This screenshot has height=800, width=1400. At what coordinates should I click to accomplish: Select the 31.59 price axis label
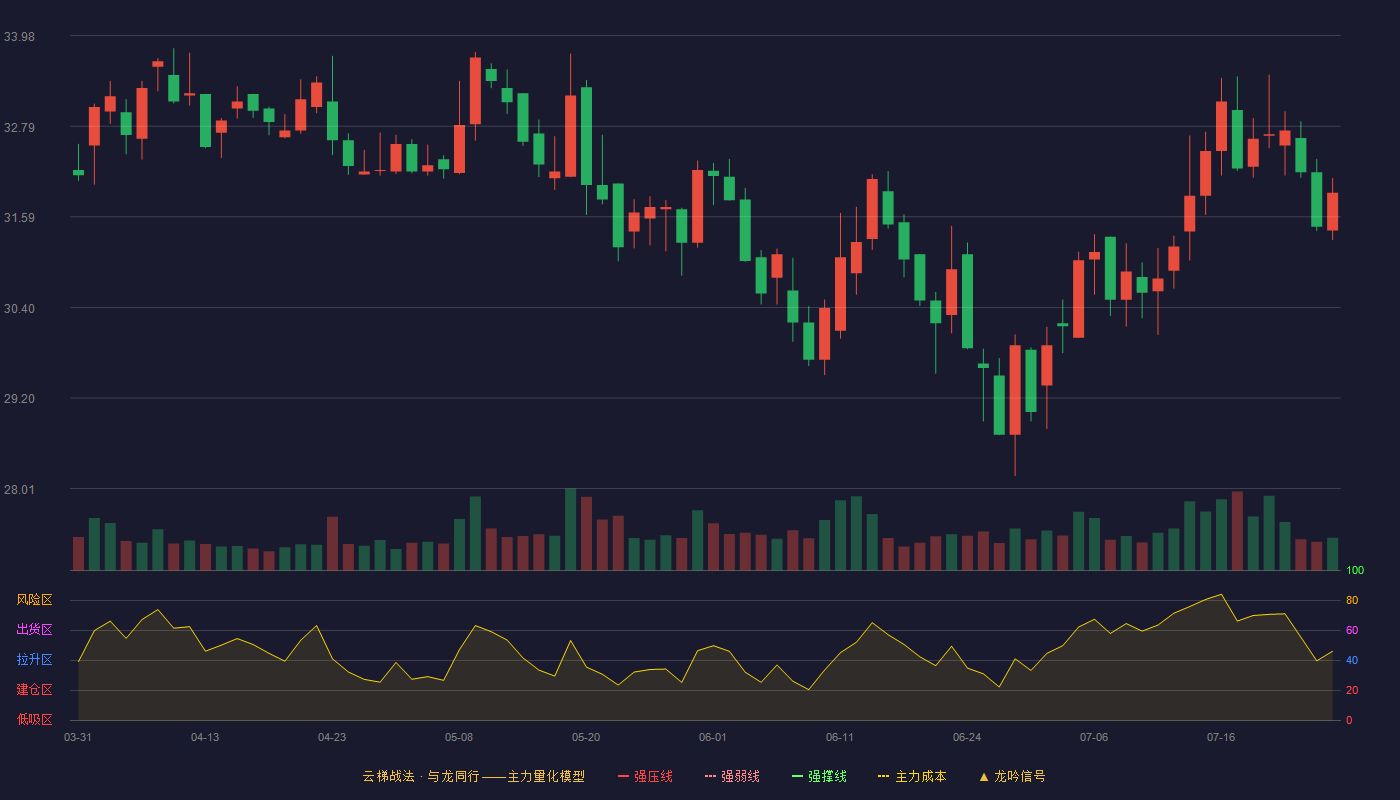pos(19,218)
